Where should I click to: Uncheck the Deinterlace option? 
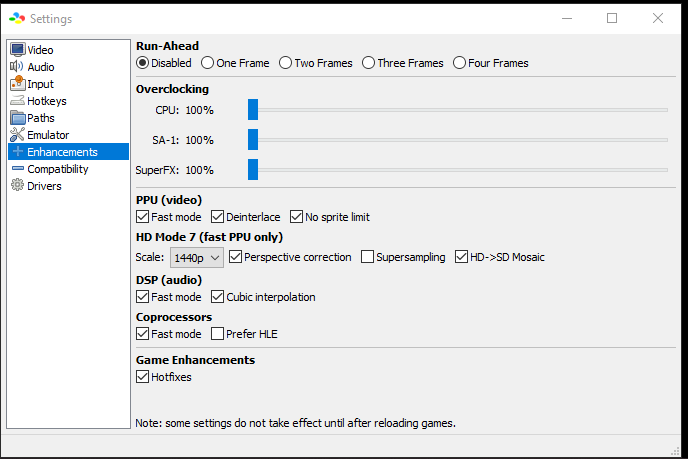tap(218, 217)
